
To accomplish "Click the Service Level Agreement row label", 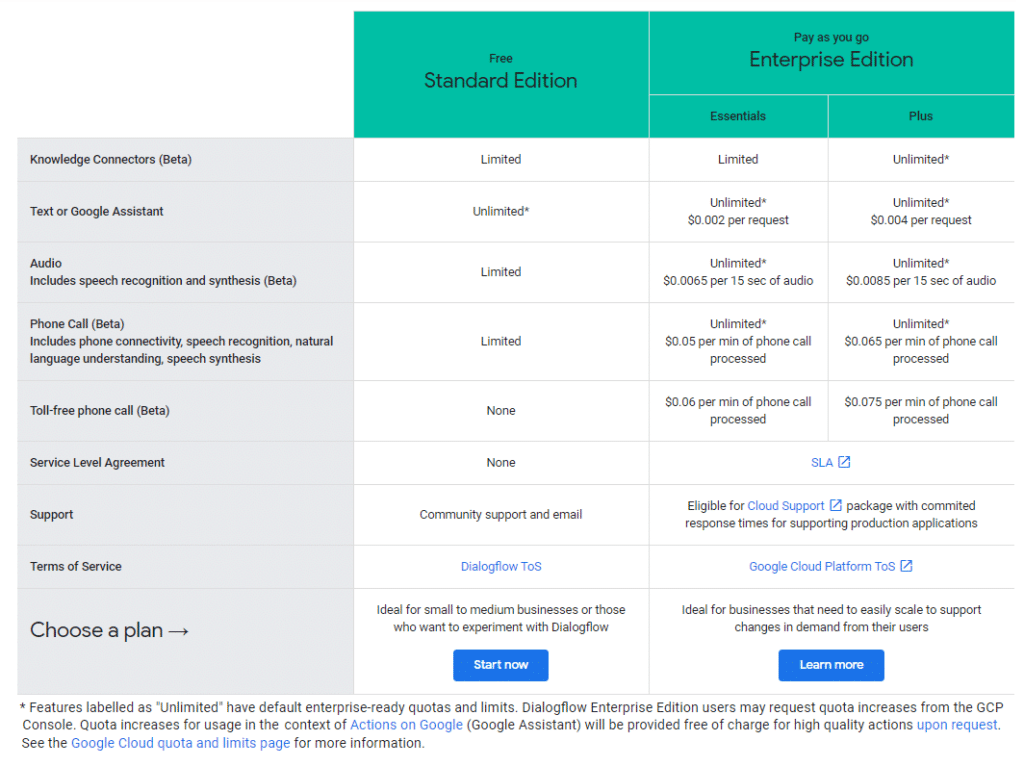I will coord(97,463).
